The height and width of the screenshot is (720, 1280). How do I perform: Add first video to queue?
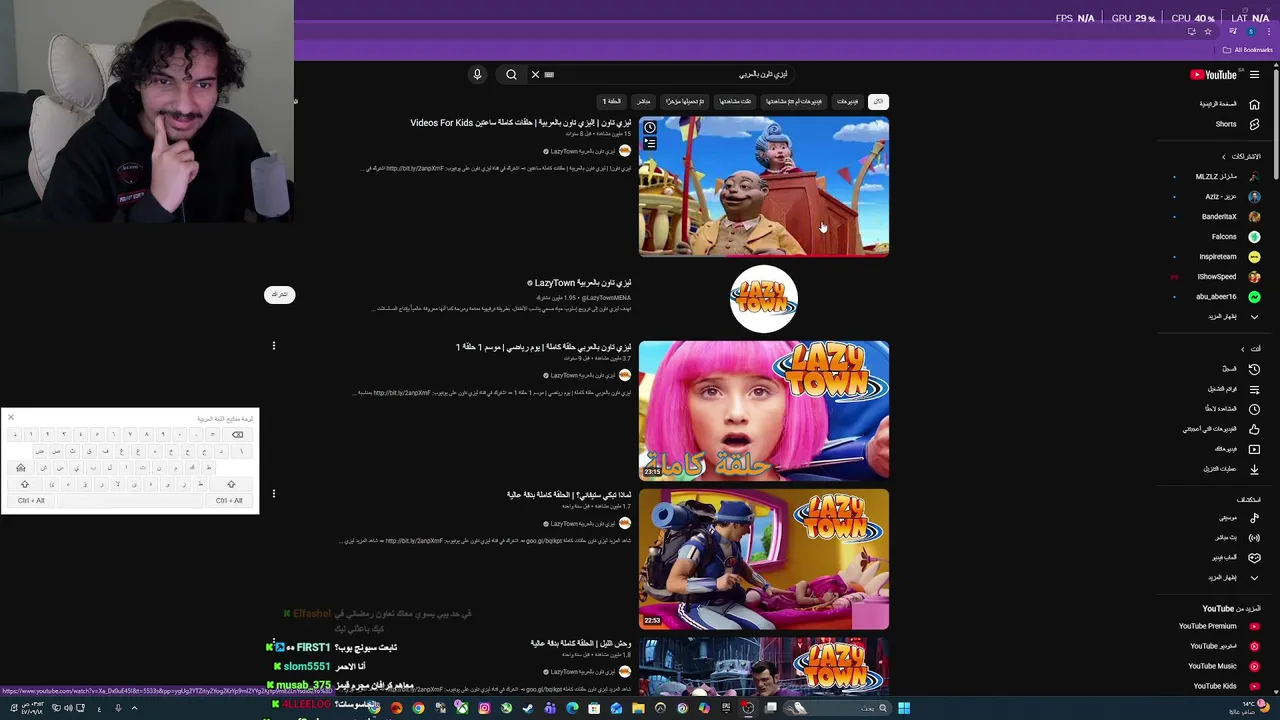tap(650, 144)
